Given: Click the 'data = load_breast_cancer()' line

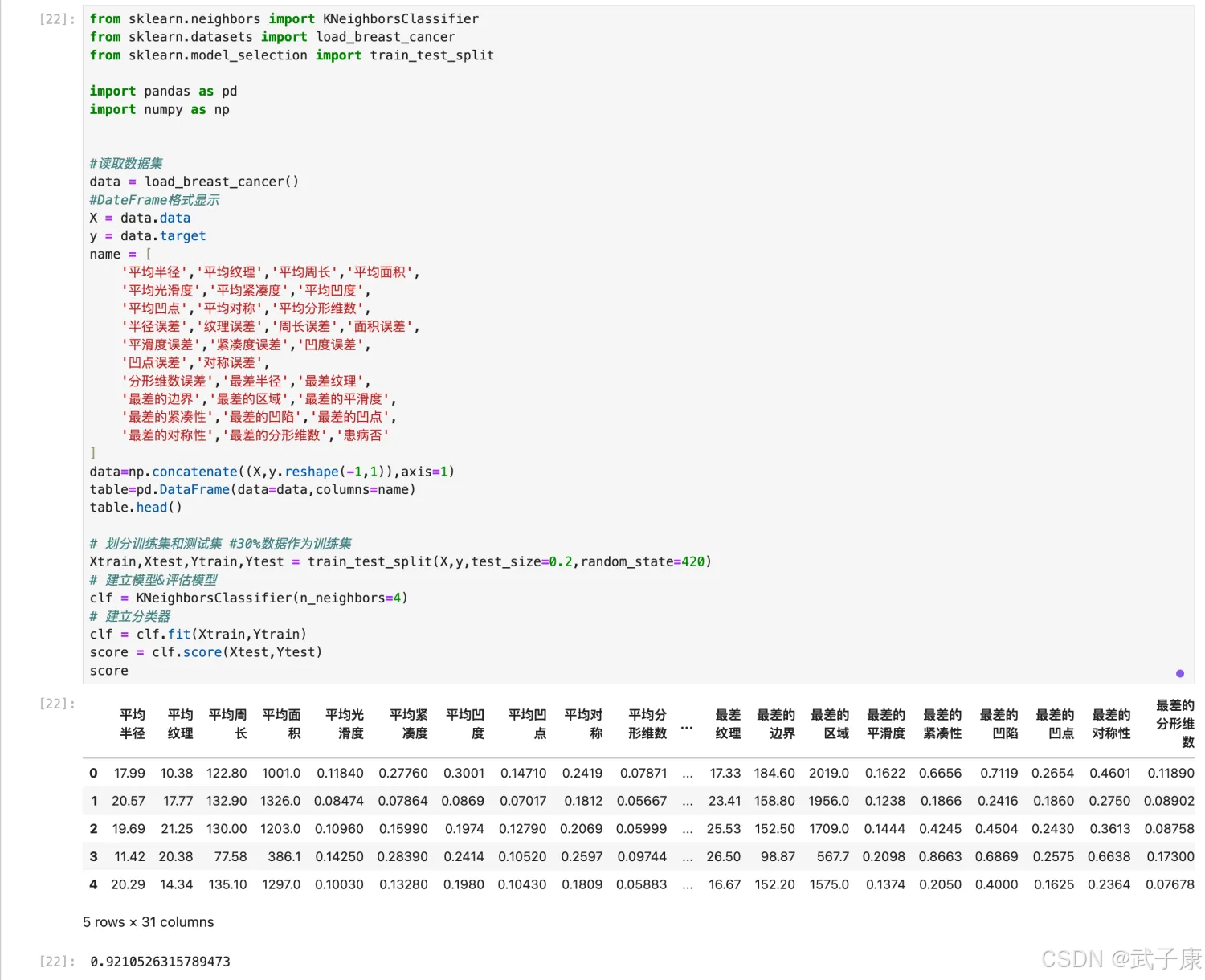Looking at the screenshot, I should coord(194,182).
